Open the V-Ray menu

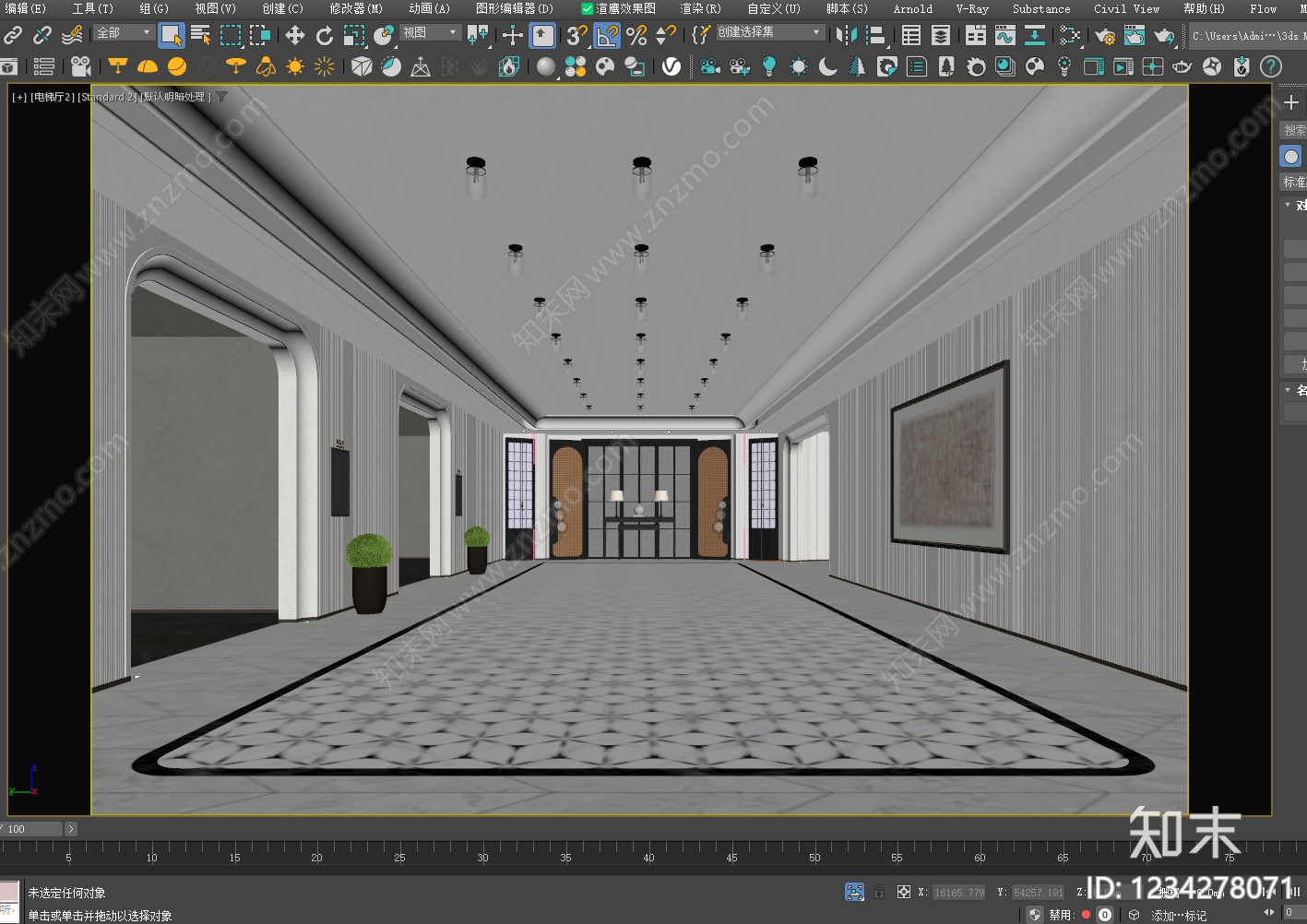(x=972, y=8)
